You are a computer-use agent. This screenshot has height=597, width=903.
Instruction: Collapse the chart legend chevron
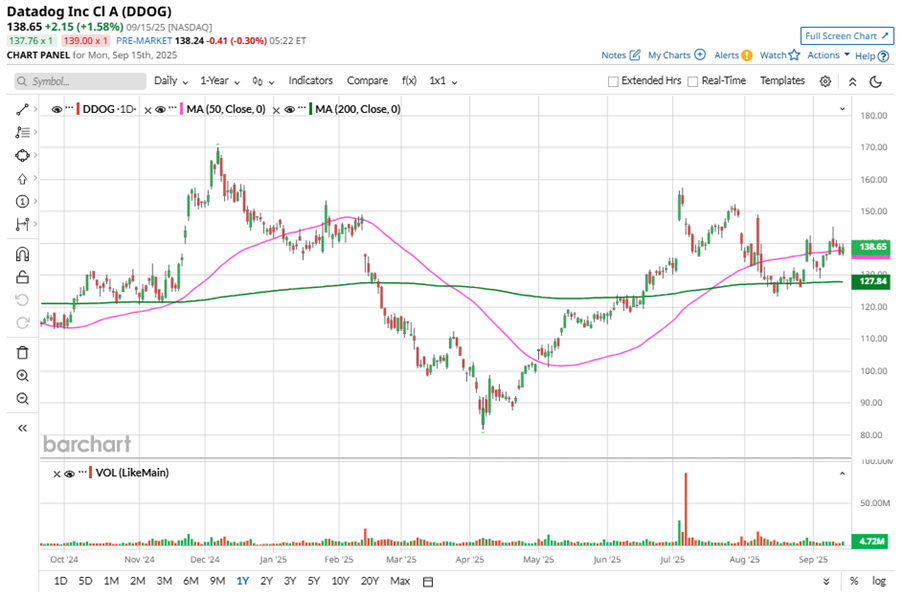(x=842, y=109)
